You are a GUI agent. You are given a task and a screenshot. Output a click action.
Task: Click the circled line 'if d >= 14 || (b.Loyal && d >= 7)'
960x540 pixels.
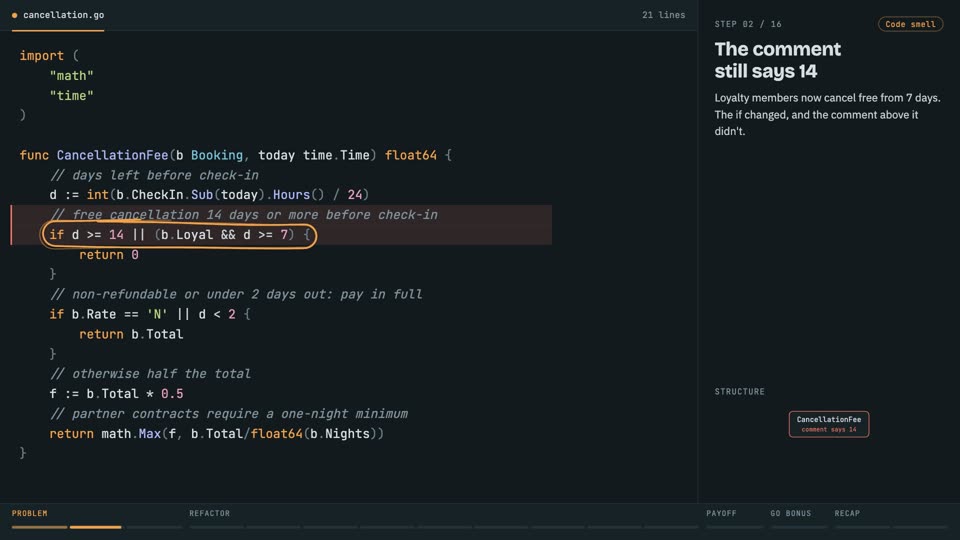click(x=179, y=235)
